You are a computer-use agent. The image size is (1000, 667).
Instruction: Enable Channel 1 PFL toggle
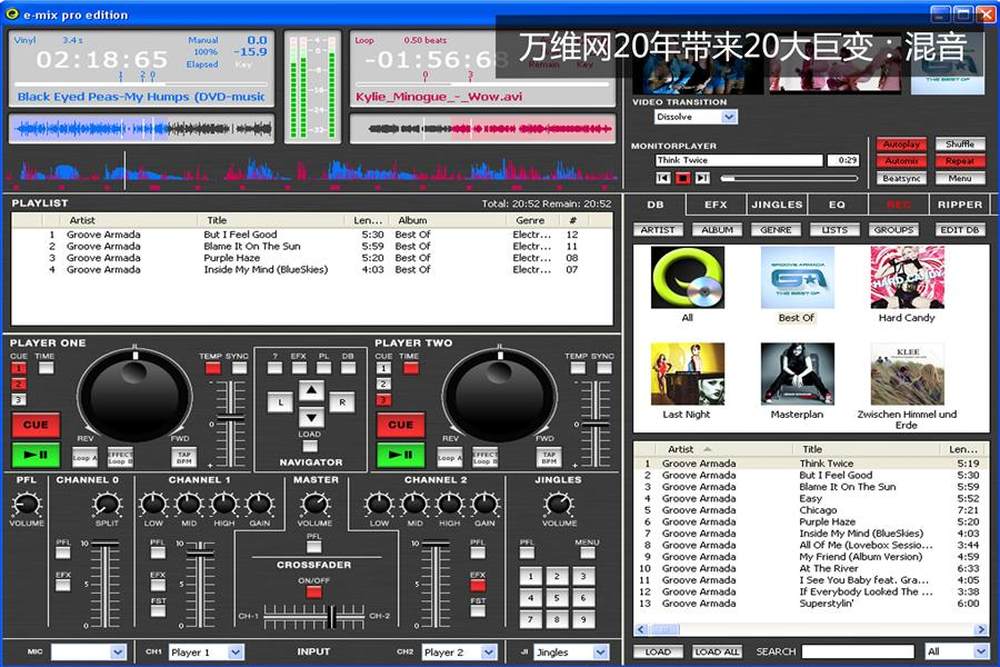tap(158, 551)
